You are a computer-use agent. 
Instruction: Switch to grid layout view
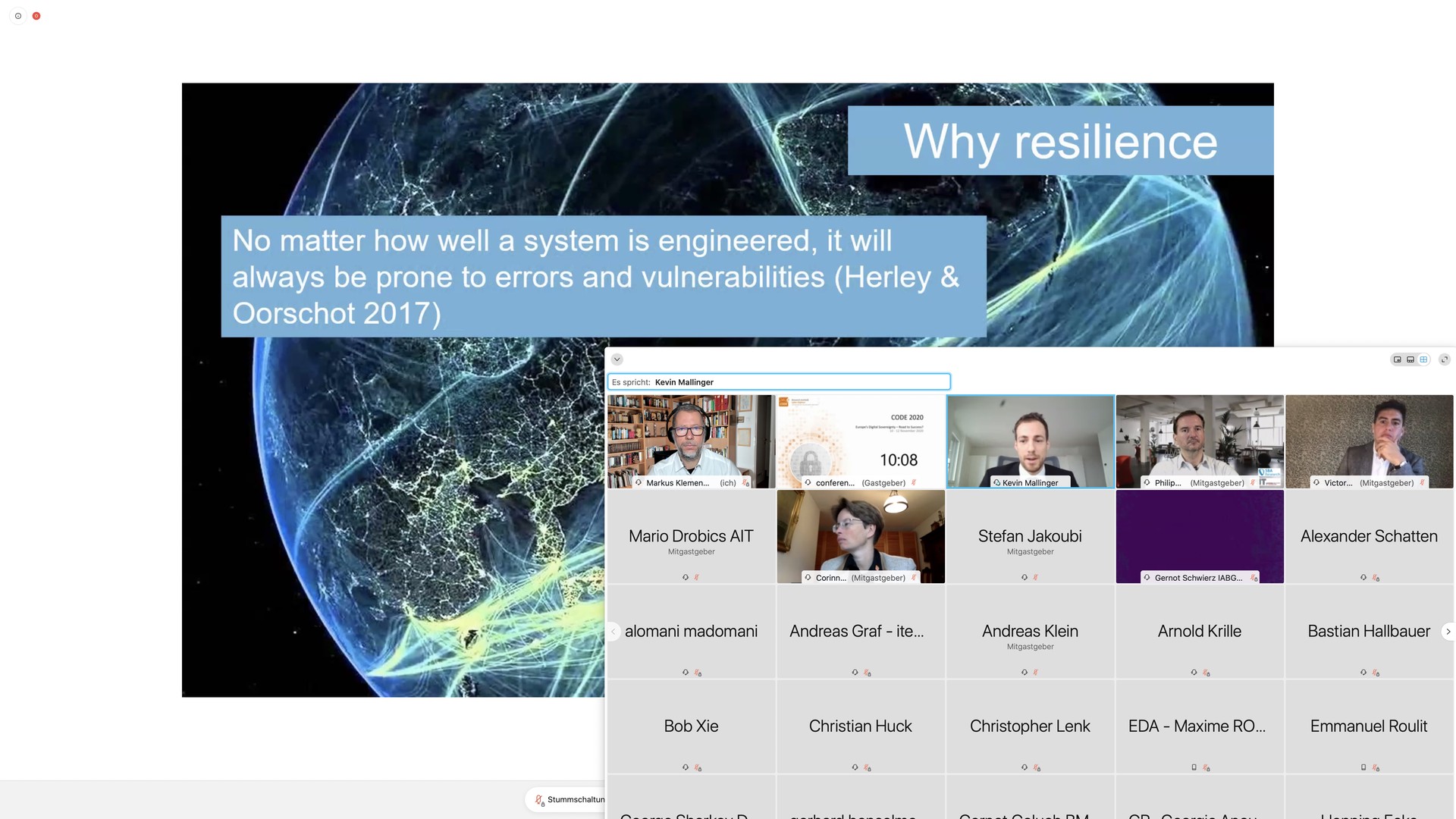tap(1423, 359)
